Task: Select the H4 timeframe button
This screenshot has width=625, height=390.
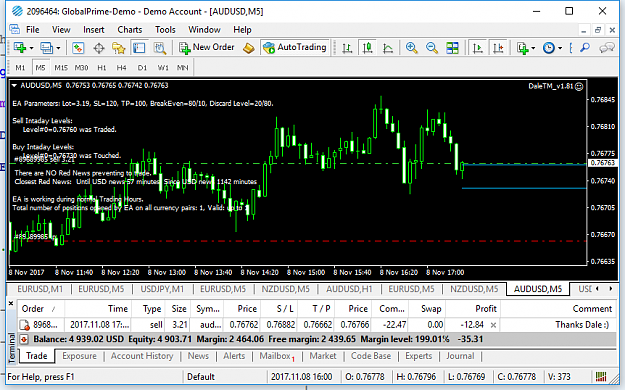Action: (122, 68)
